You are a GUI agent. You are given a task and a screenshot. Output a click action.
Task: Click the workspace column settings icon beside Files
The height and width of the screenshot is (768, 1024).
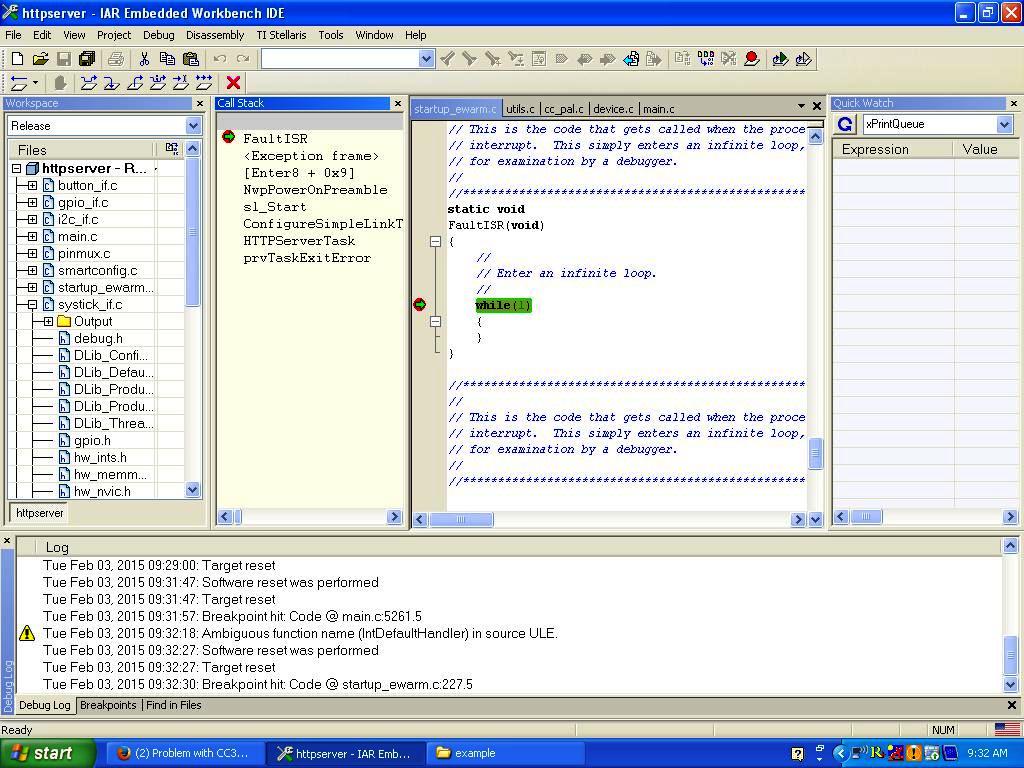pos(172,149)
